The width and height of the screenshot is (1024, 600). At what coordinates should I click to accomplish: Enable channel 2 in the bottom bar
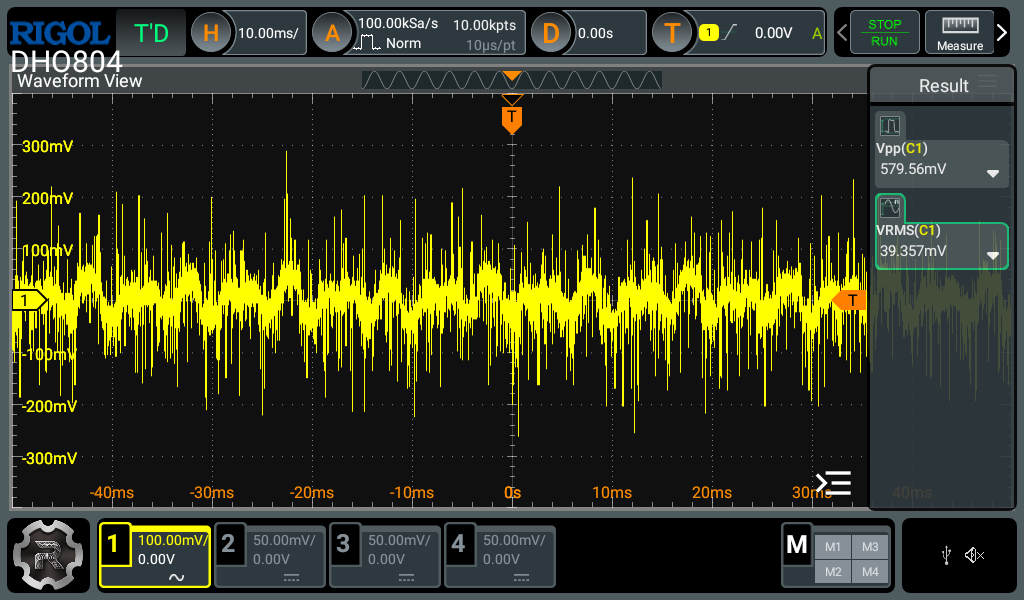point(271,555)
